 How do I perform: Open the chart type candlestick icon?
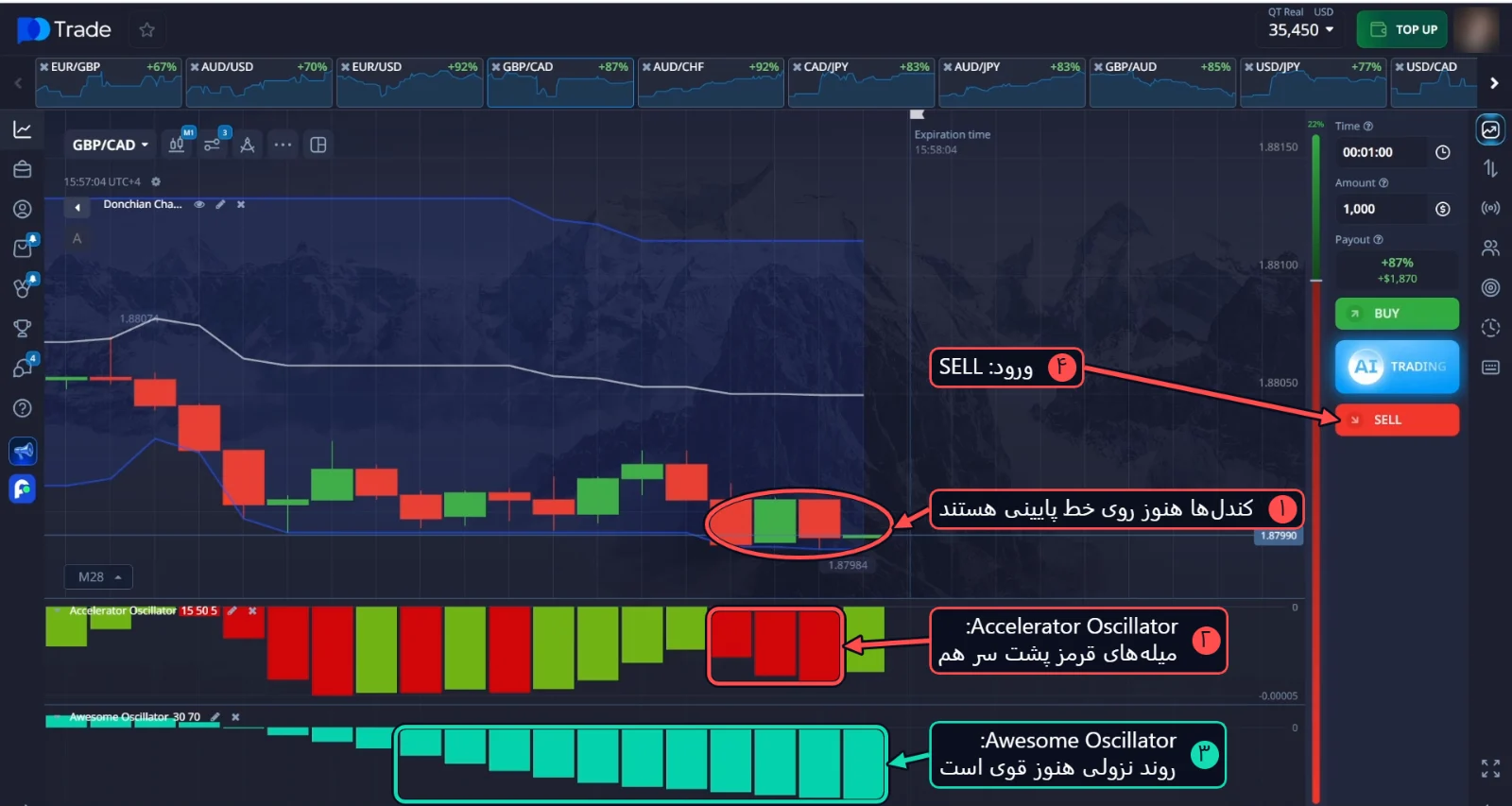point(177,145)
